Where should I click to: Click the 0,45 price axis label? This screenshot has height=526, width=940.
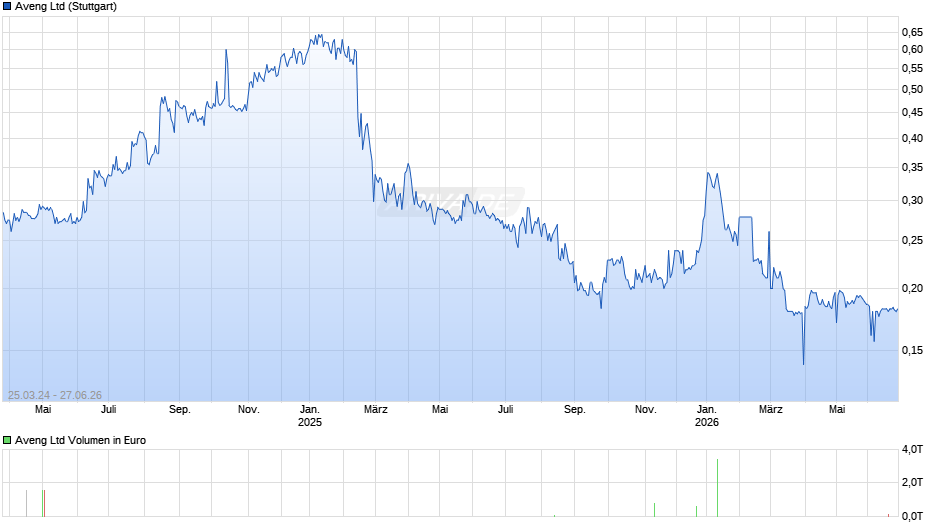pos(912,112)
